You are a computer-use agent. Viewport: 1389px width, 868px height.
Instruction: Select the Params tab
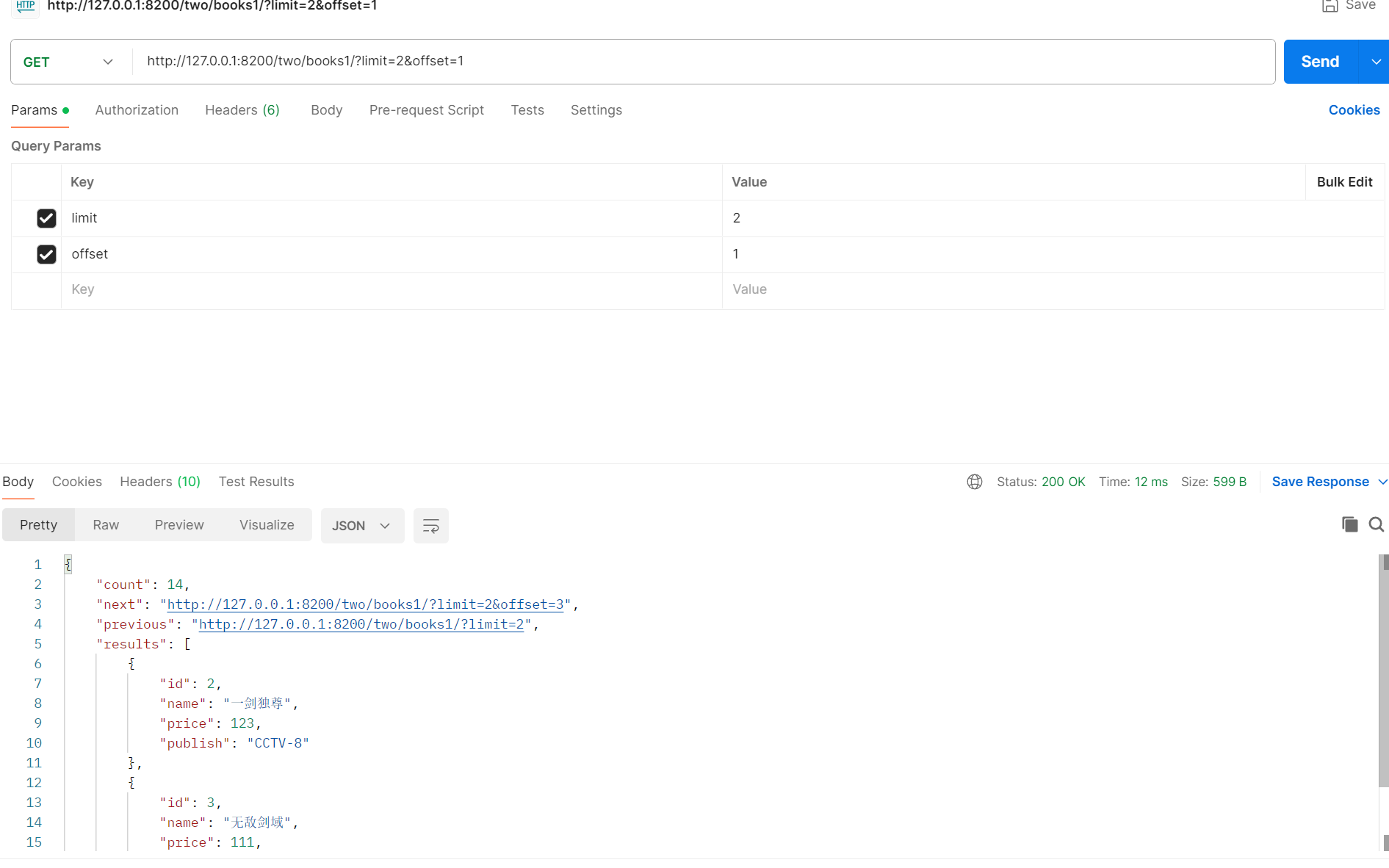point(40,110)
